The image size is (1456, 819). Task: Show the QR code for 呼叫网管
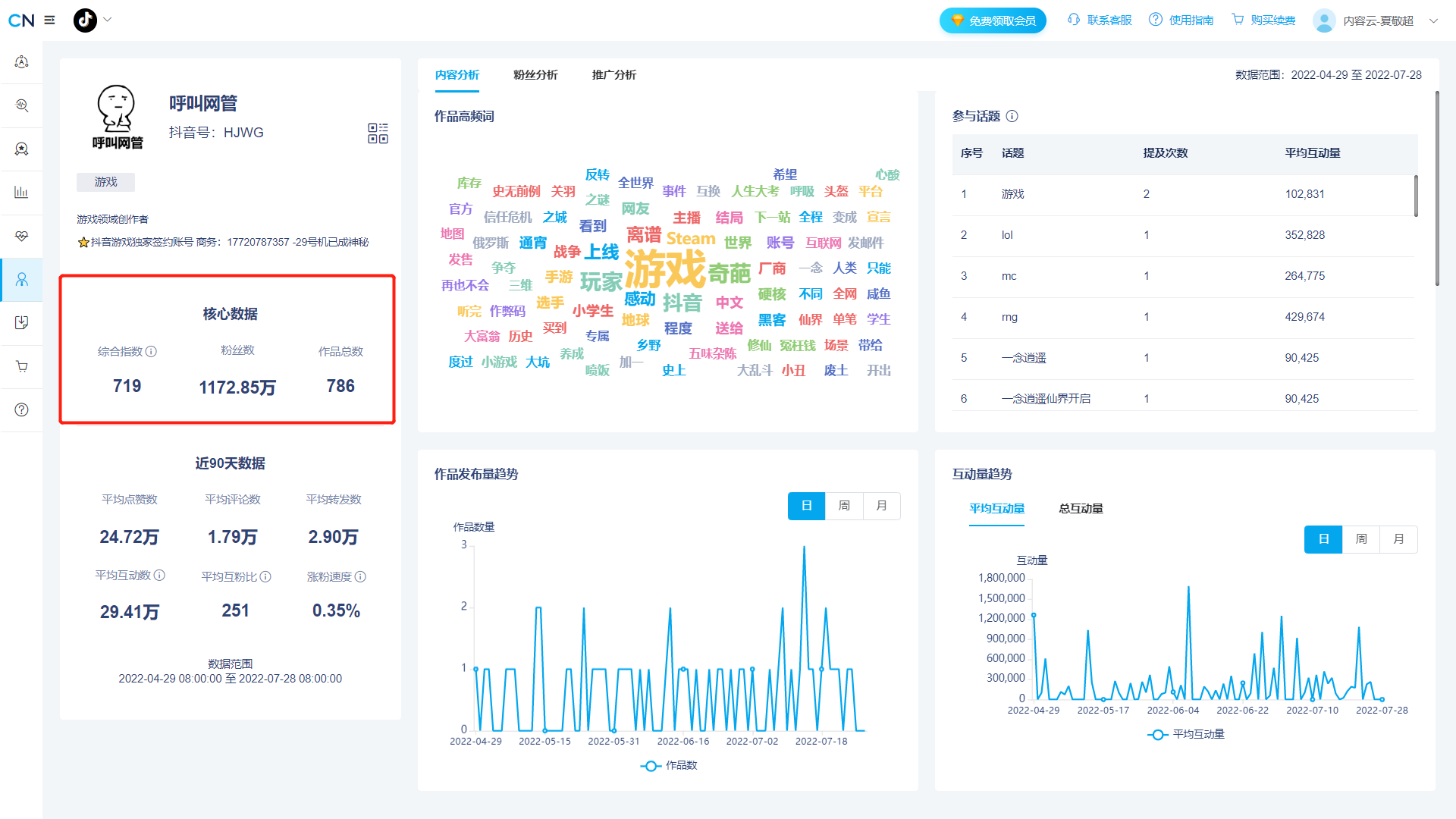point(378,133)
